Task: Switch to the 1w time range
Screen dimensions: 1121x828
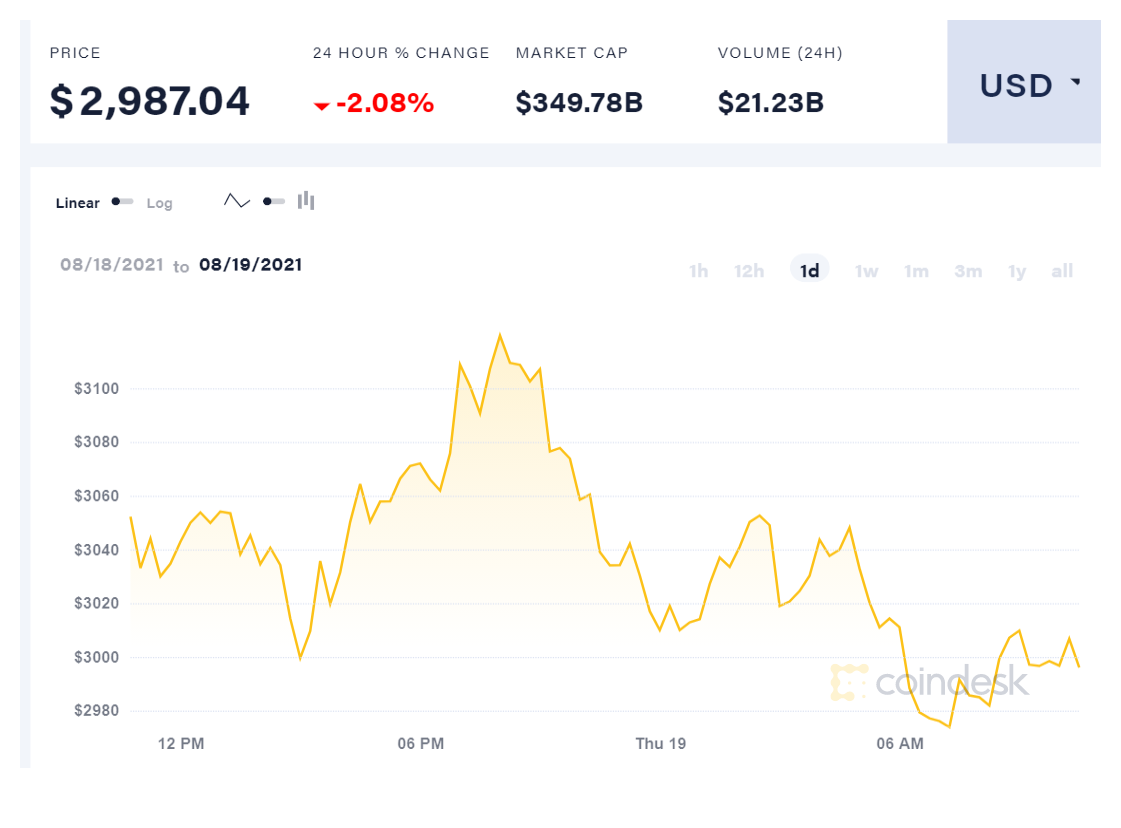Action: [866, 271]
